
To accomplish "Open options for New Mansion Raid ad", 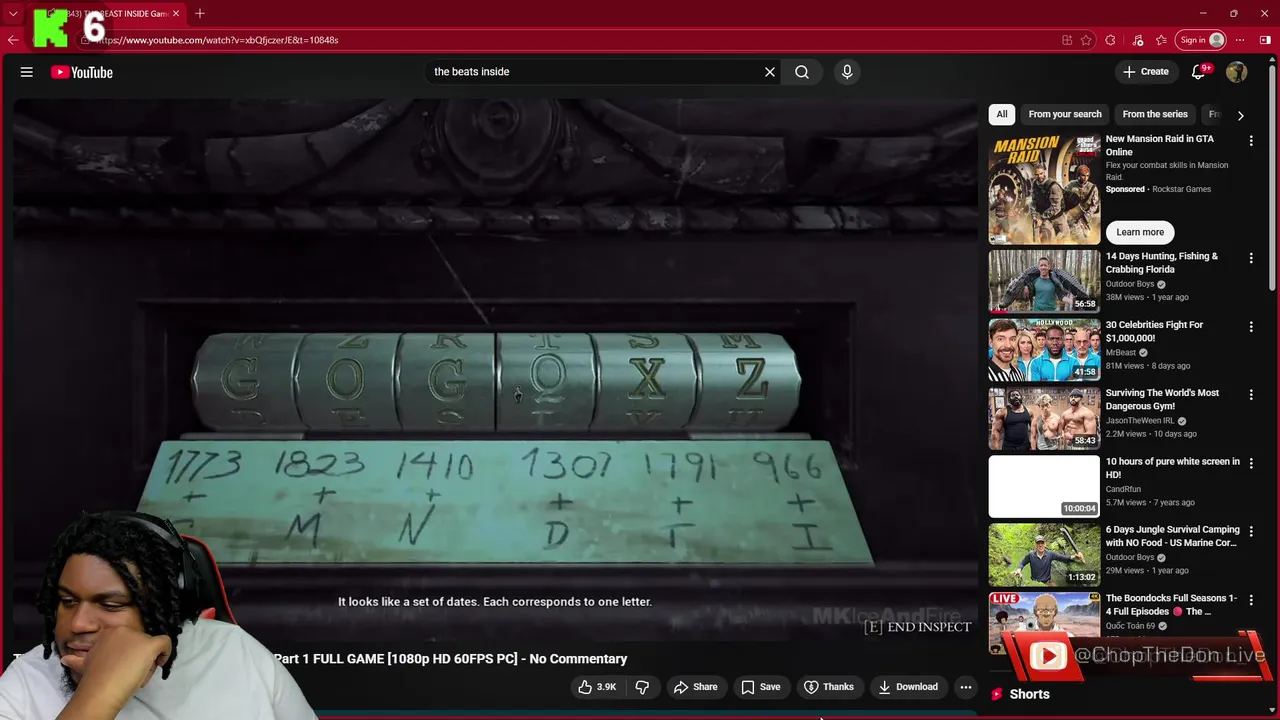I will click(x=1251, y=141).
